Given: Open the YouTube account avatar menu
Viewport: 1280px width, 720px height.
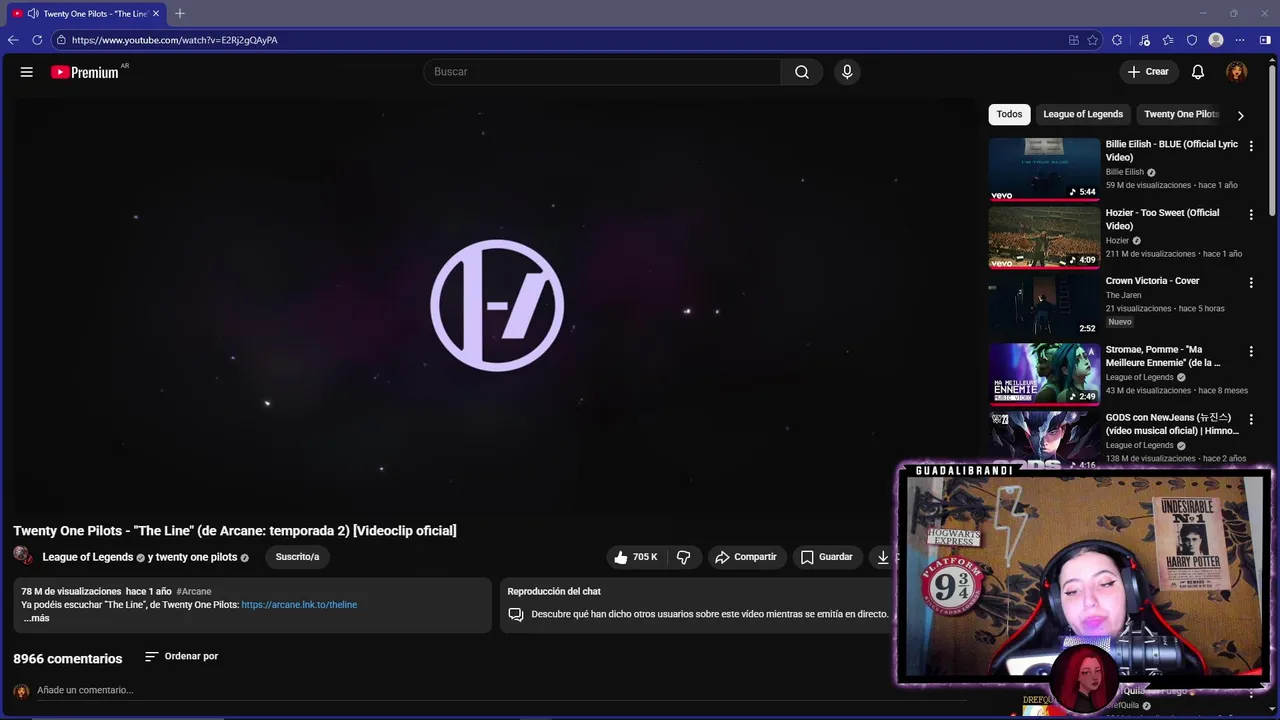Looking at the screenshot, I should pyautogui.click(x=1237, y=72).
